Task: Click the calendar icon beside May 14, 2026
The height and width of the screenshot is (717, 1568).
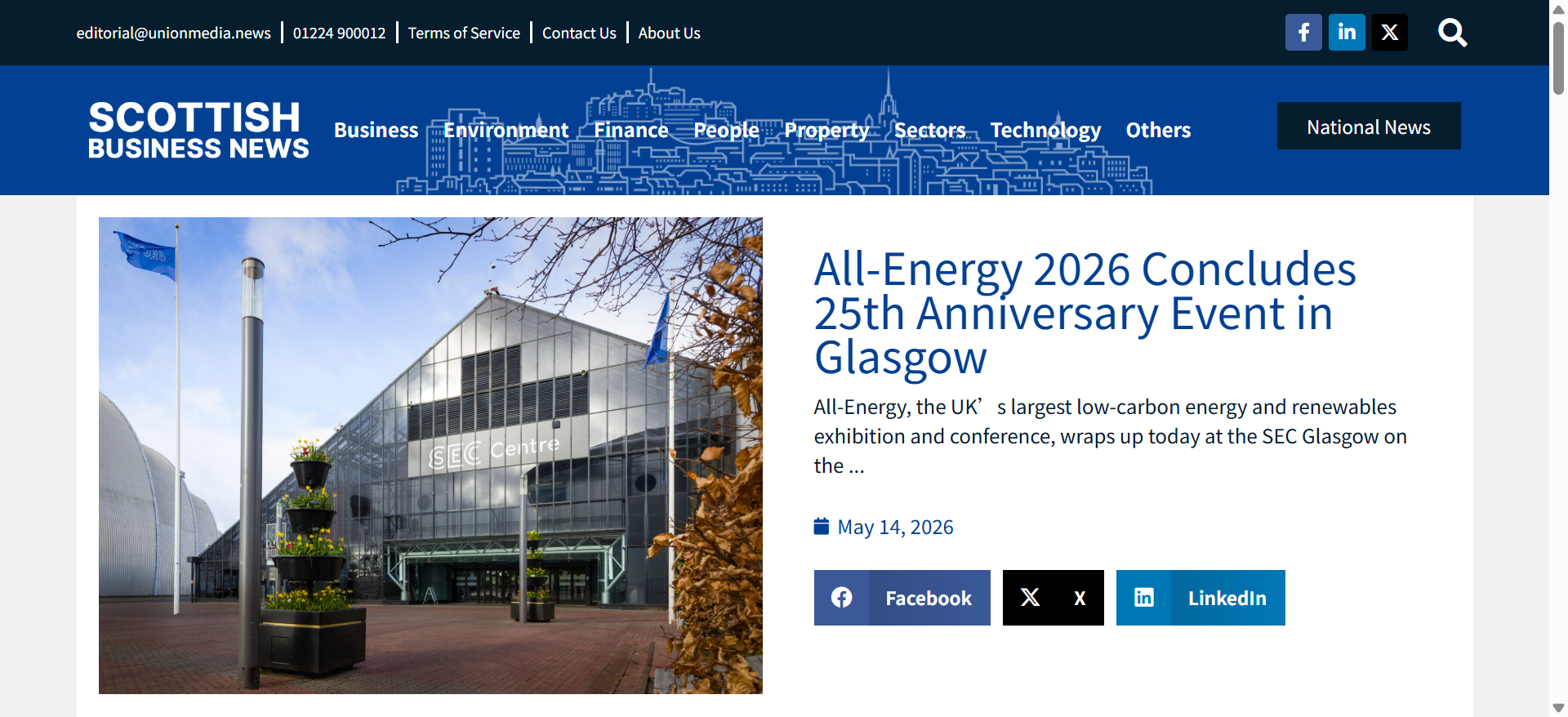Action: [x=822, y=527]
